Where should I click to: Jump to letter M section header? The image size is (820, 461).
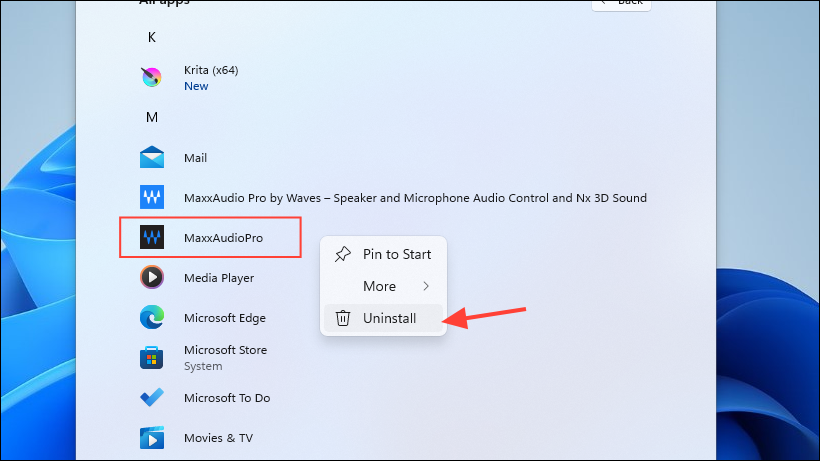[x=152, y=117]
